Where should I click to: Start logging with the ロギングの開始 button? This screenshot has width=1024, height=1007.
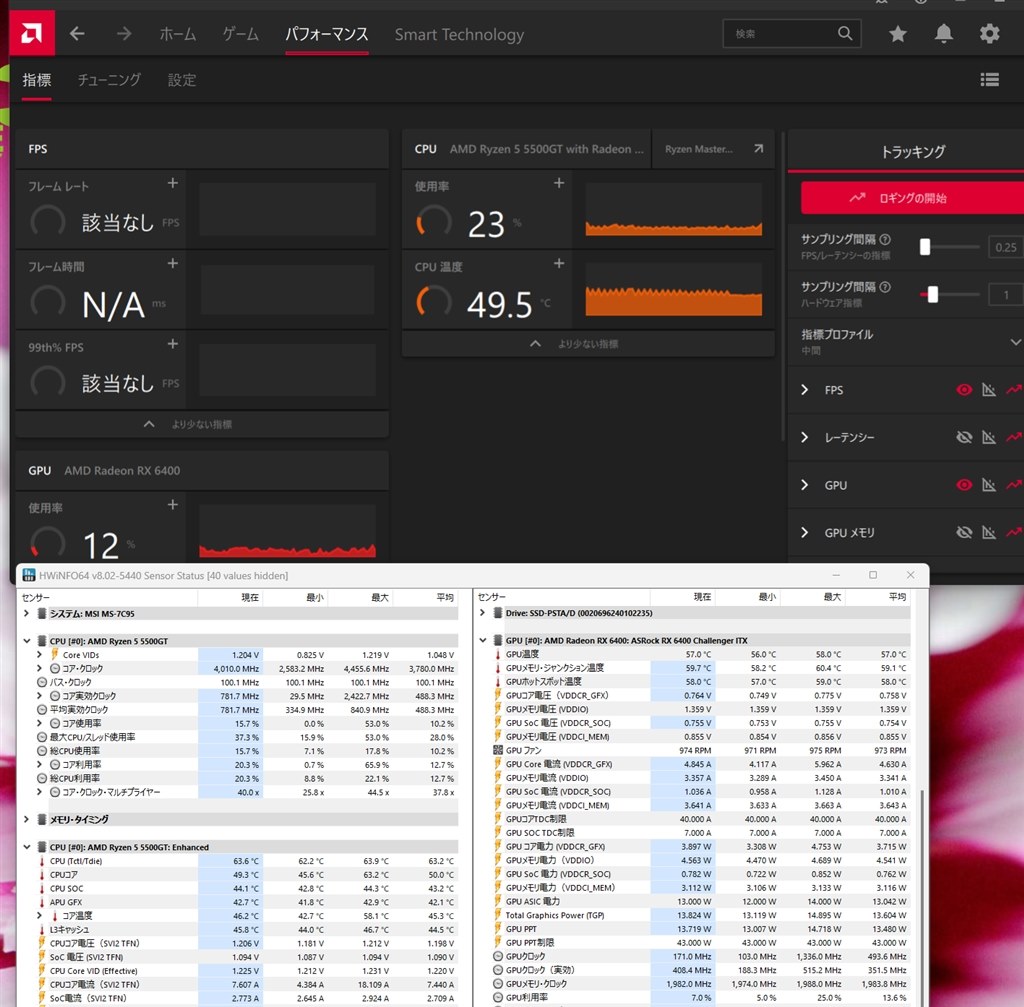tap(912, 198)
